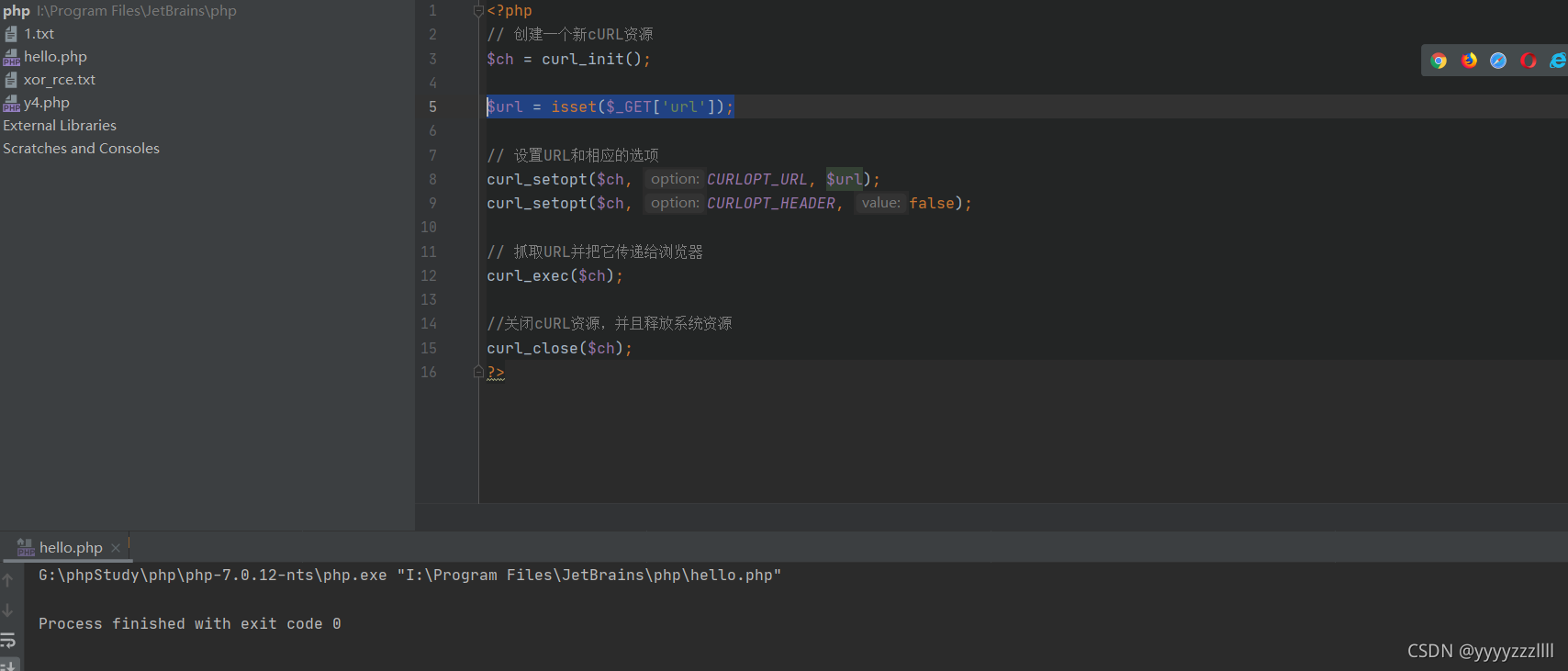Viewport: 1568px width, 671px height.
Task: Open hello.php in project tree
Action: (x=55, y=57)
